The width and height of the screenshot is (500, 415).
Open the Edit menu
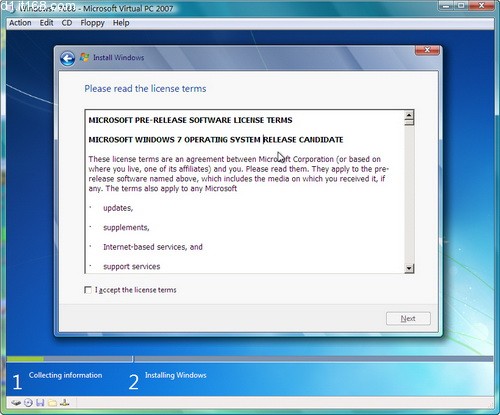point(46,23)
